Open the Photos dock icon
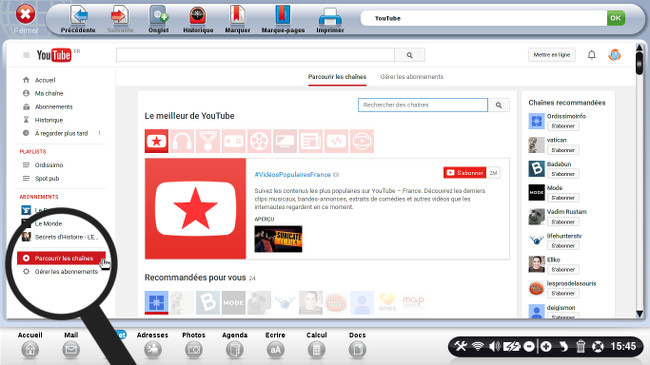The height and width of the screenshot is (365, 650). pyautogui.click(x=194, y=350)
